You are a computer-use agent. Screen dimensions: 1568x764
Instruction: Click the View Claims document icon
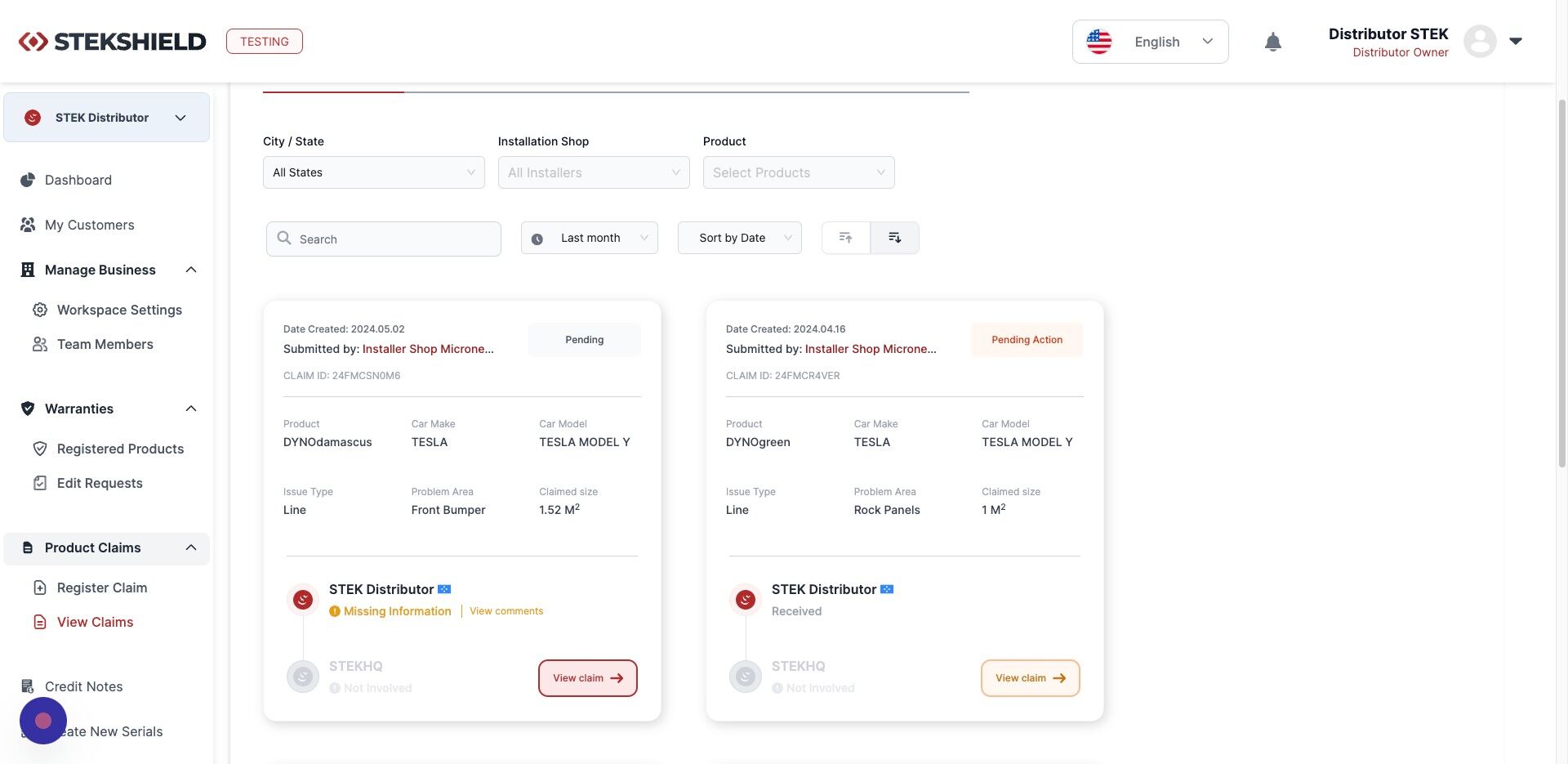click(x=39, y=622)
